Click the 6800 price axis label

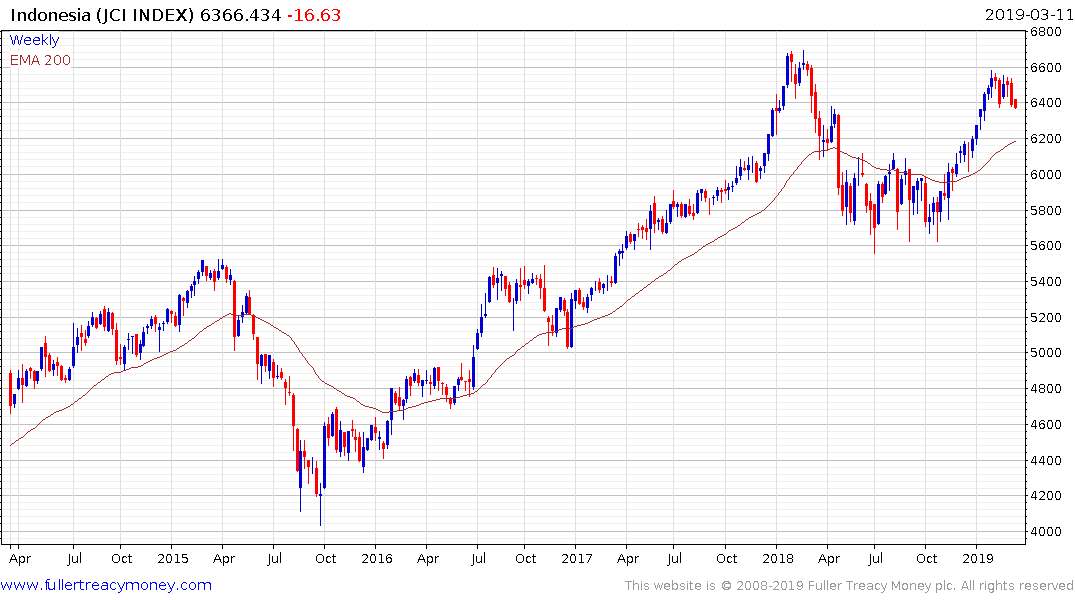1046,32
